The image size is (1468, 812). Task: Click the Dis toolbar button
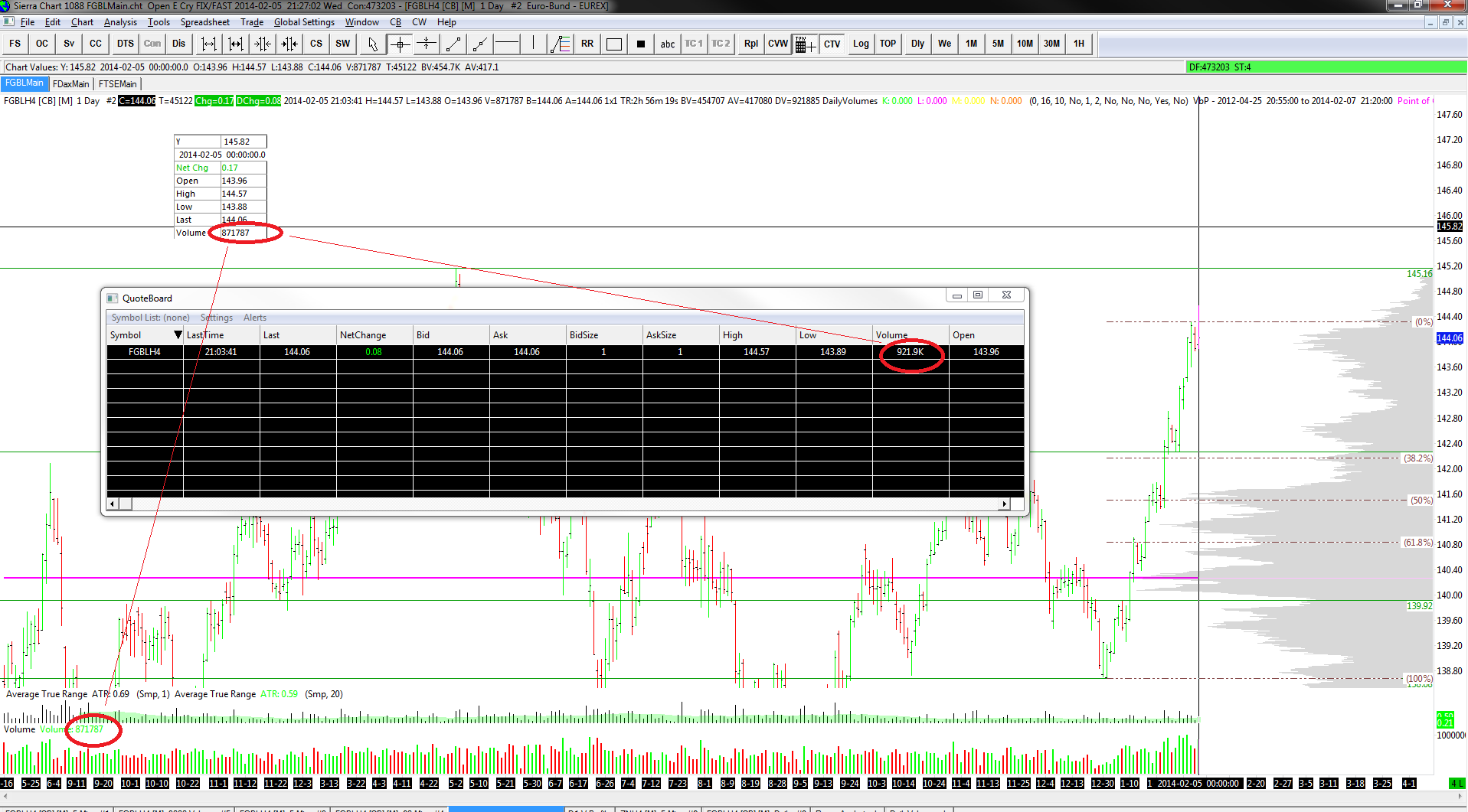[179, 44]
